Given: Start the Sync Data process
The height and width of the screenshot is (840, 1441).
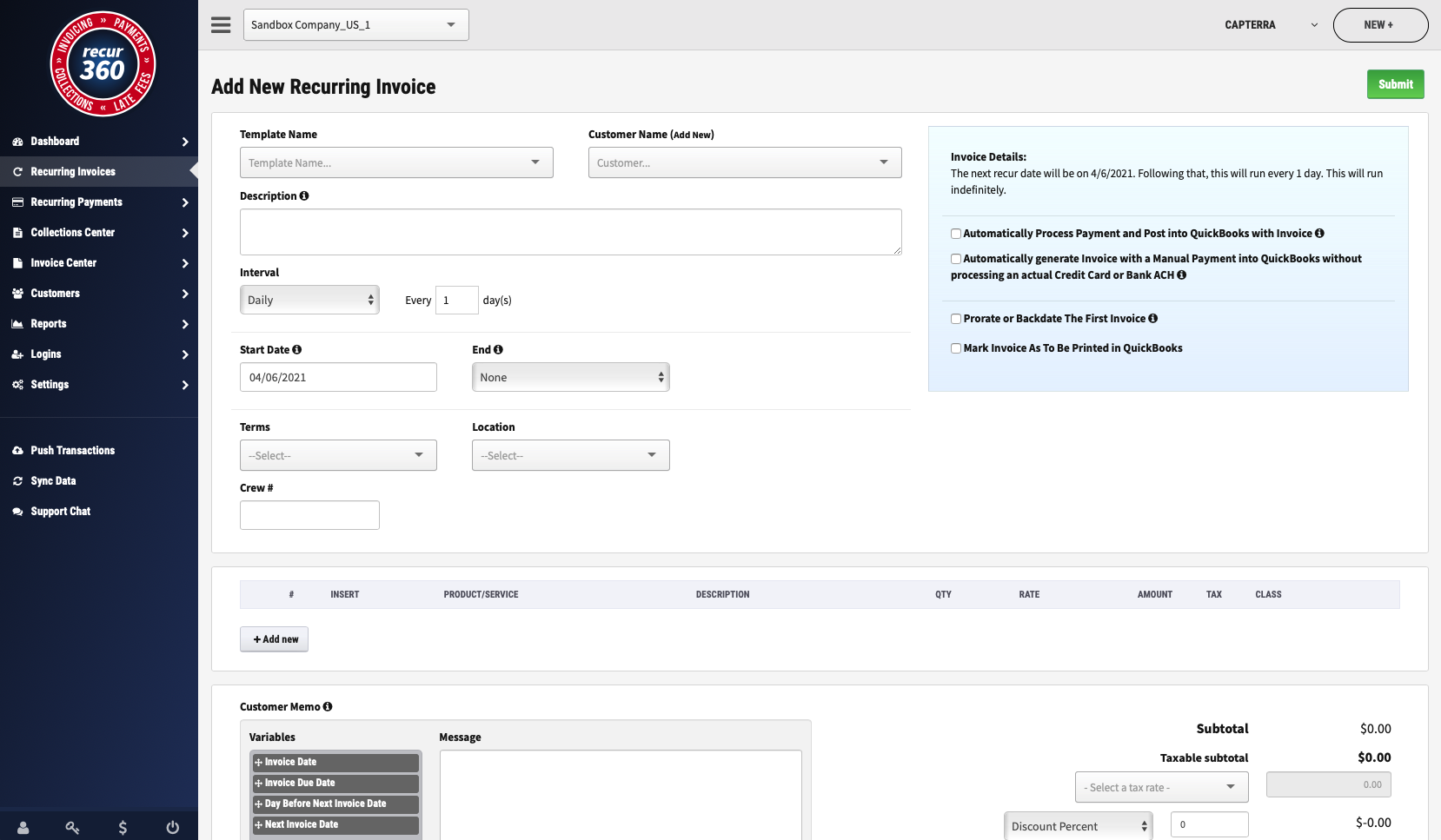Looking at the screenshot, I should click(x=53, y=480).
